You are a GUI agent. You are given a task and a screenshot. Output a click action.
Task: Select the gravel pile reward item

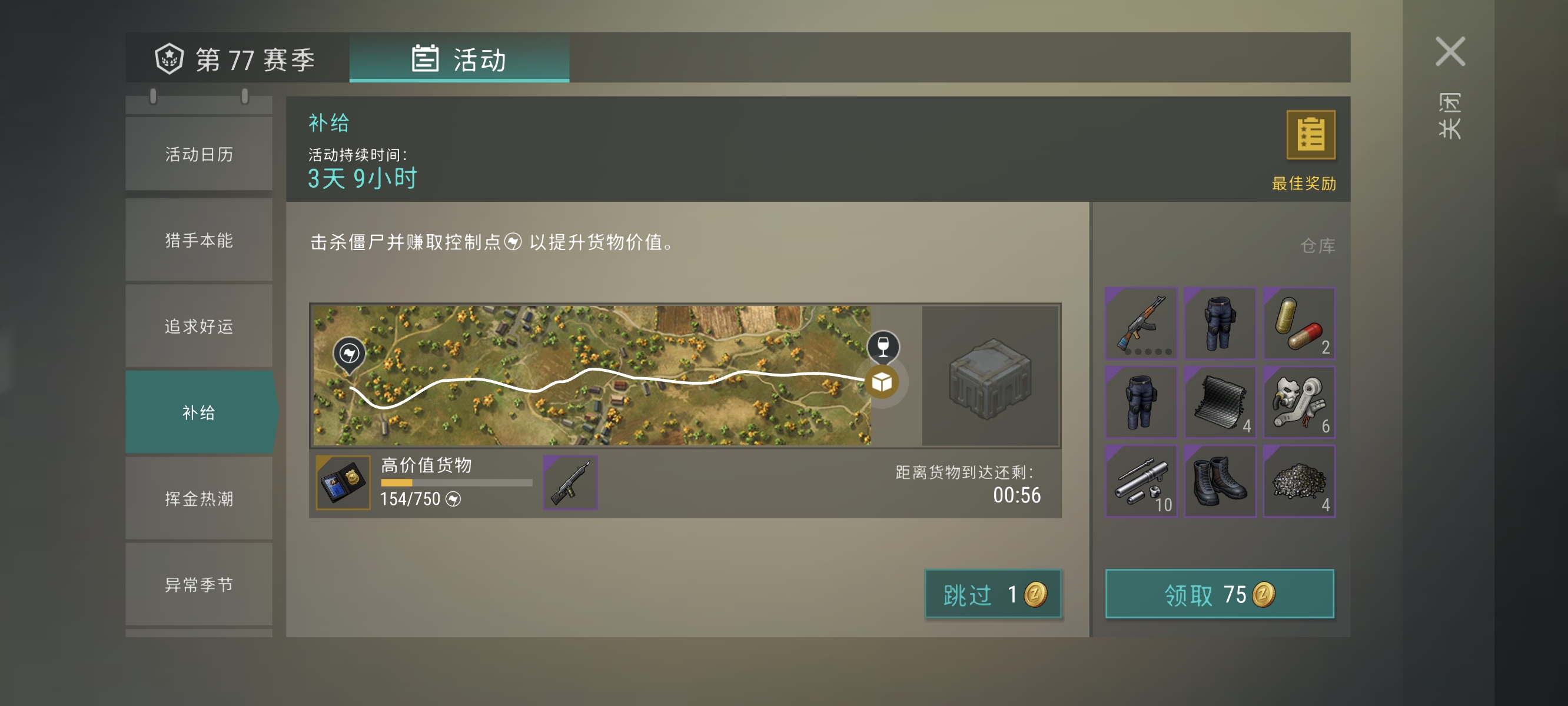(1299, 481)
